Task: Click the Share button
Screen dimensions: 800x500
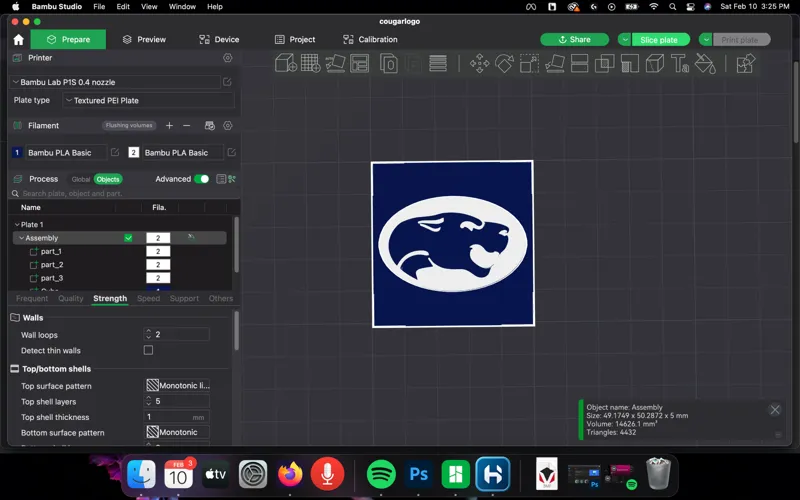Action: tap(574, 39)
